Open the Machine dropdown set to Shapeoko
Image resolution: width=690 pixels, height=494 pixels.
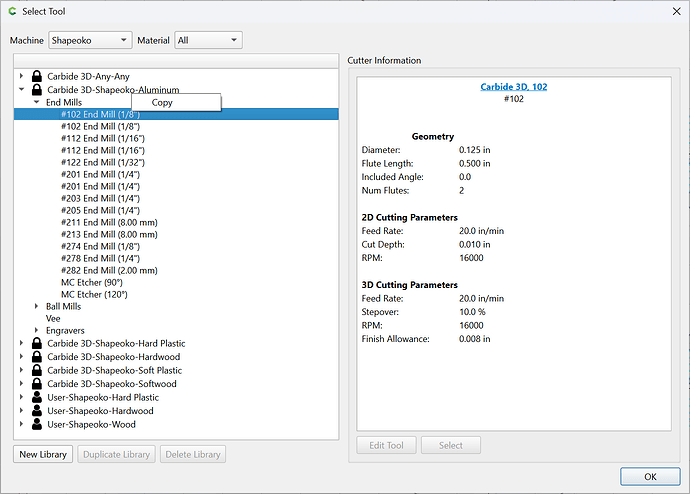tap(90, 40)
